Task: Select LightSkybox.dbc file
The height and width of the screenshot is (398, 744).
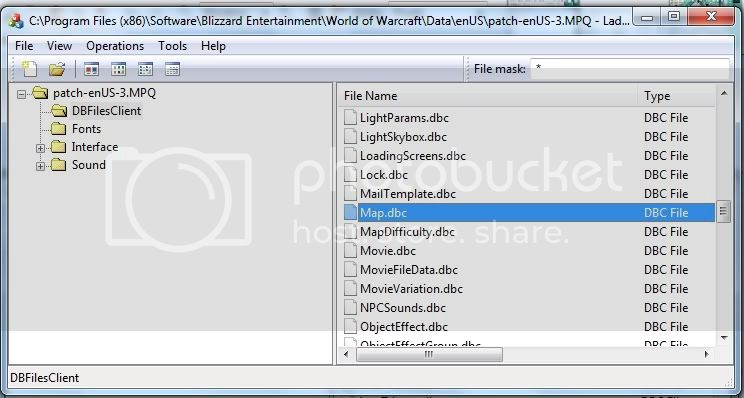Action: (403, 137)
